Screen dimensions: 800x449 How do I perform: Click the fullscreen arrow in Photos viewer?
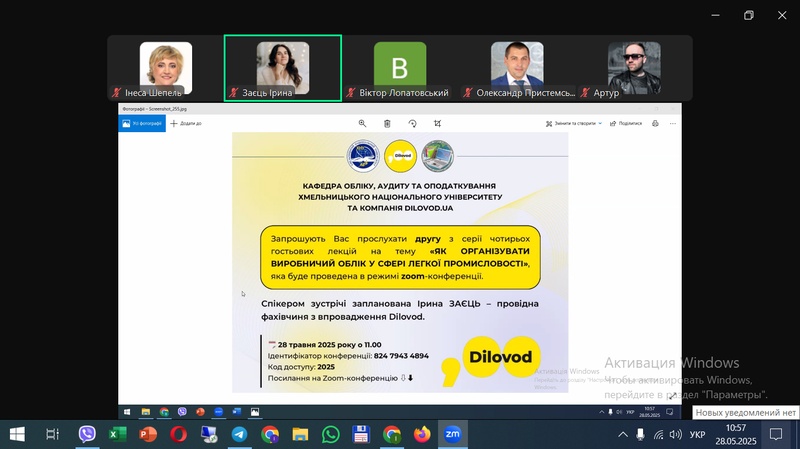pos(672,396)
